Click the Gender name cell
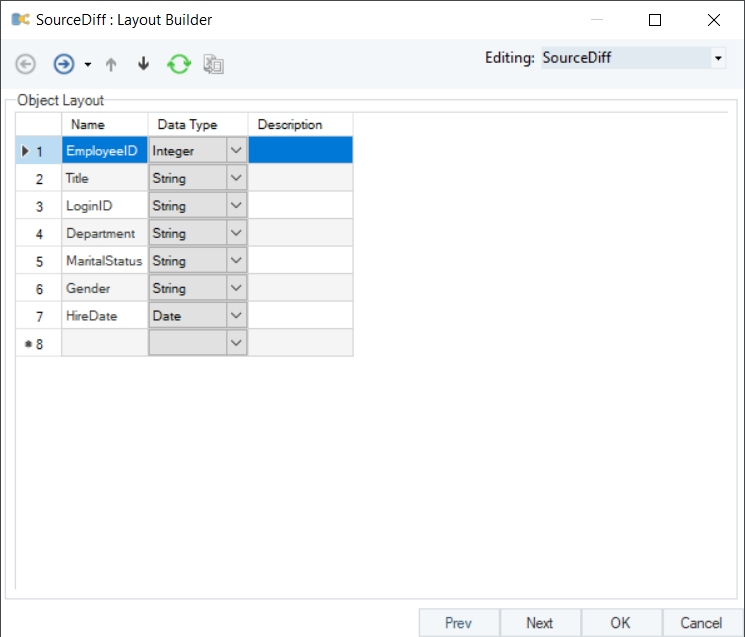 point(104,288)
